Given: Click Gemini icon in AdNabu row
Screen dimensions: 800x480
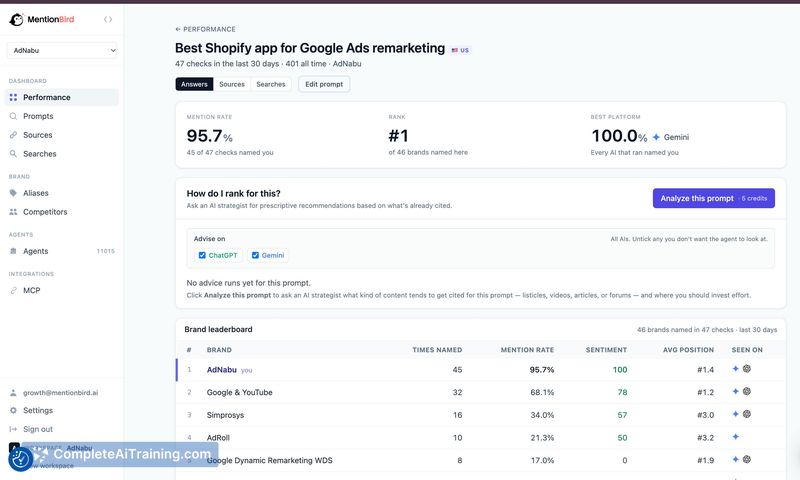Looking at the screenshot, I should click(736, 369).
